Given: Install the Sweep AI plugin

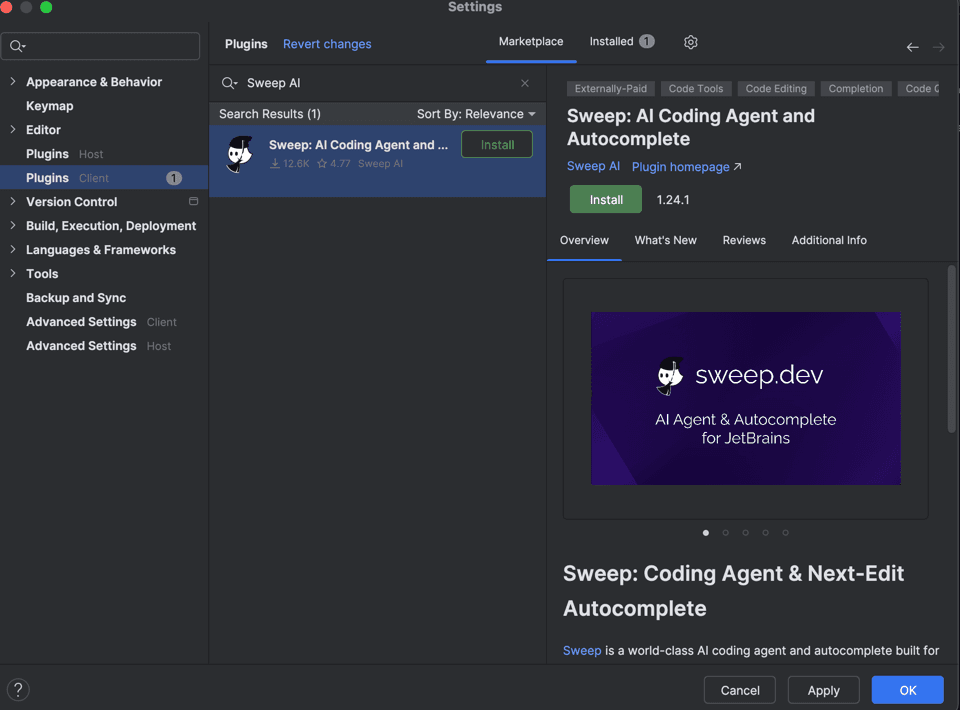Looking at the screenshot, I should pyautogui.click(x=605, y=199).
